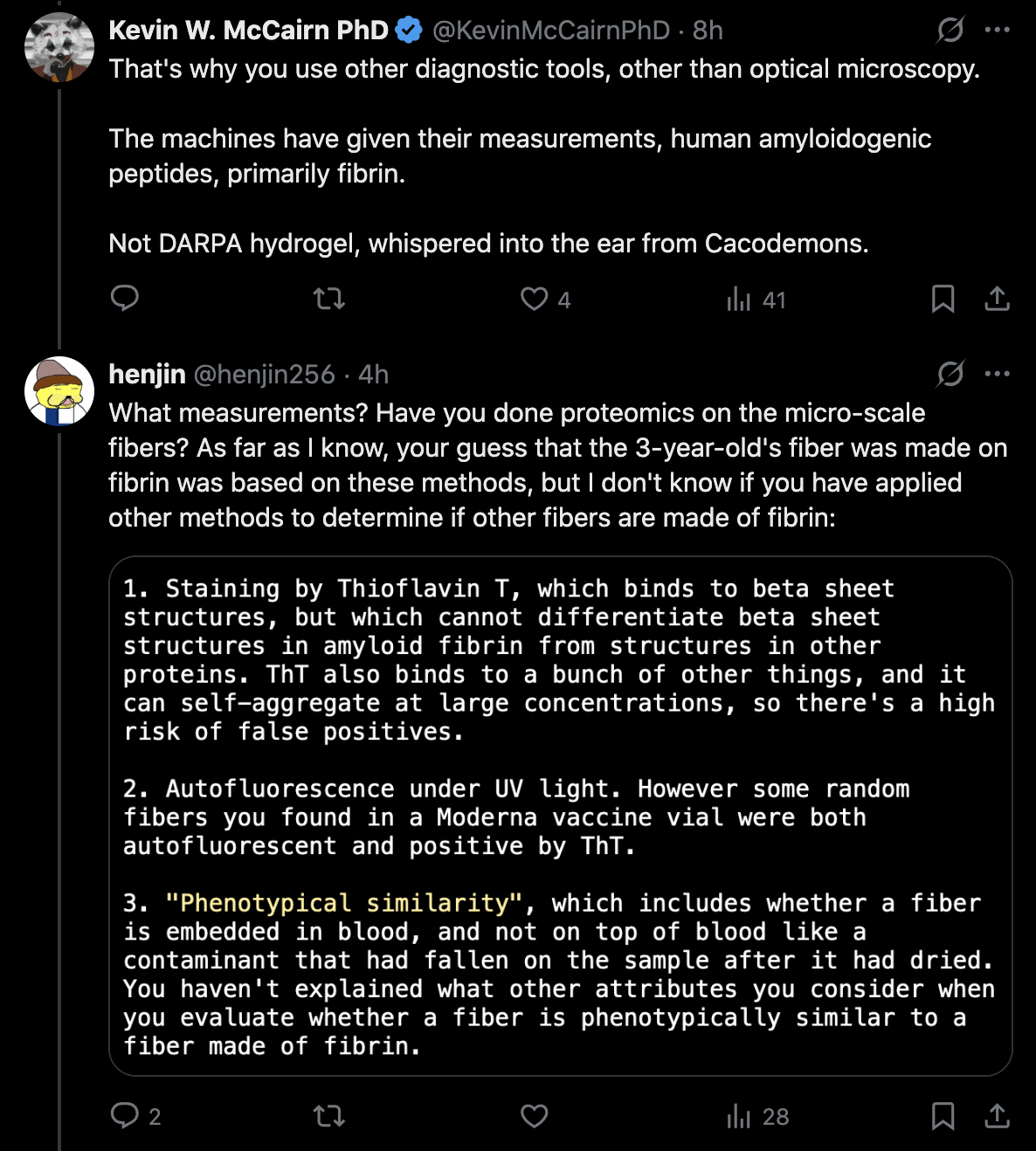The height and width of the screenshot is (1151, 1036).
Task: Bookmark Kevin W. McCairn's tweet
Action: 943,300
